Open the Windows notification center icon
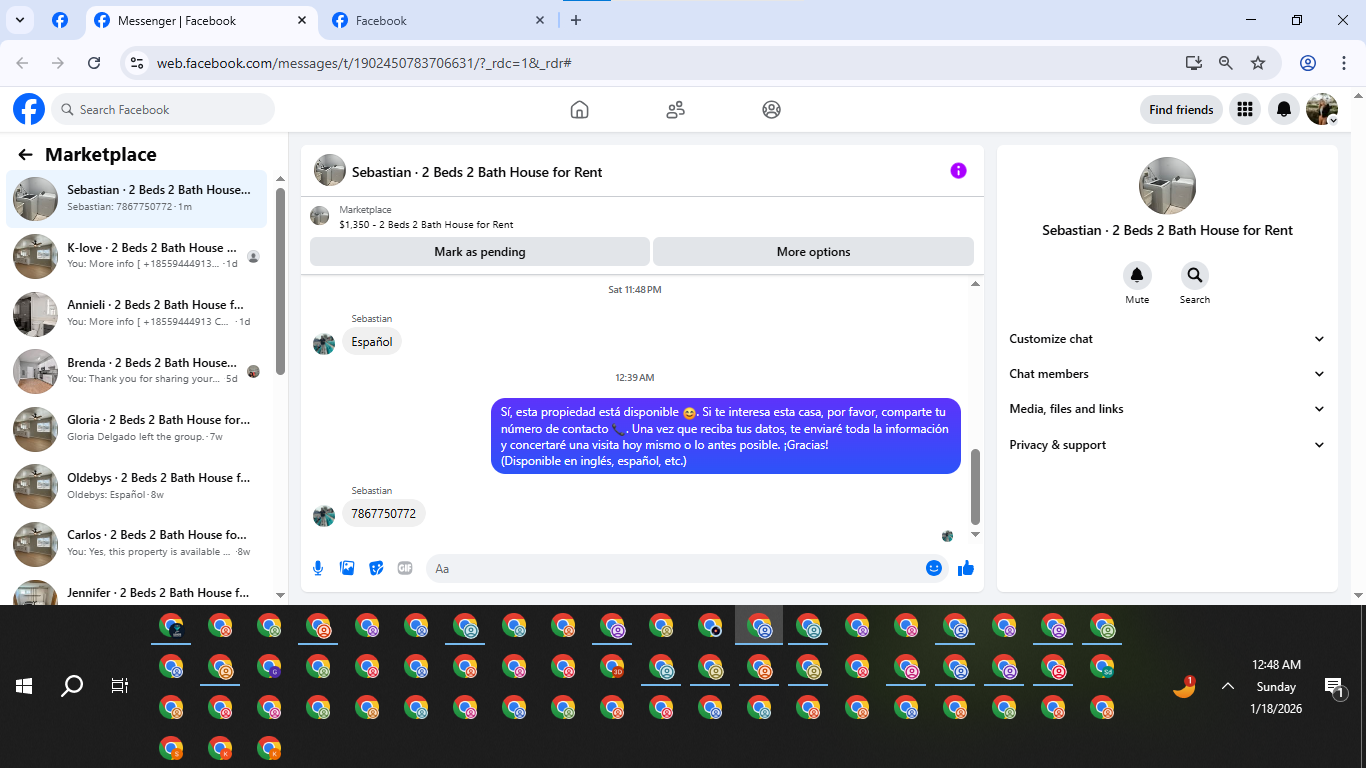 pos(1334,686)
